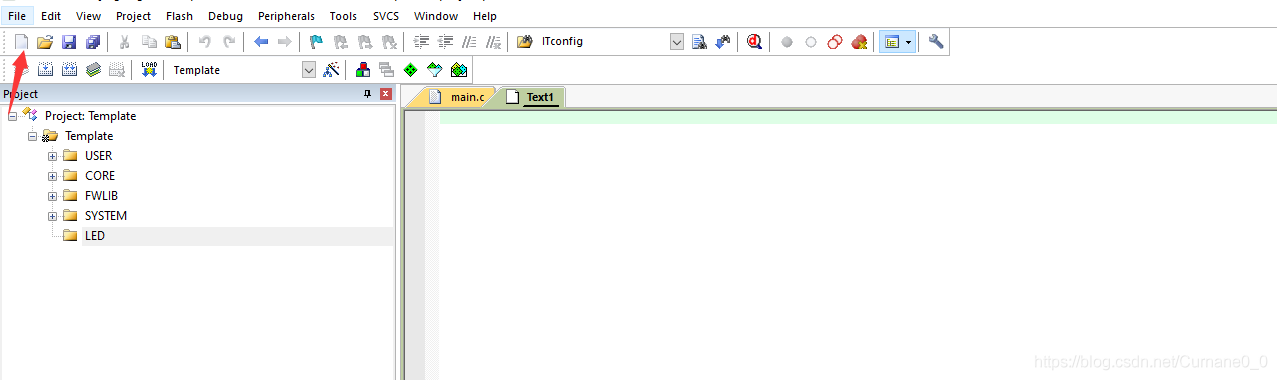This screenshot has width=1277, height=380.
Task: Create a new file with New icon
Action: click(21, 42)
